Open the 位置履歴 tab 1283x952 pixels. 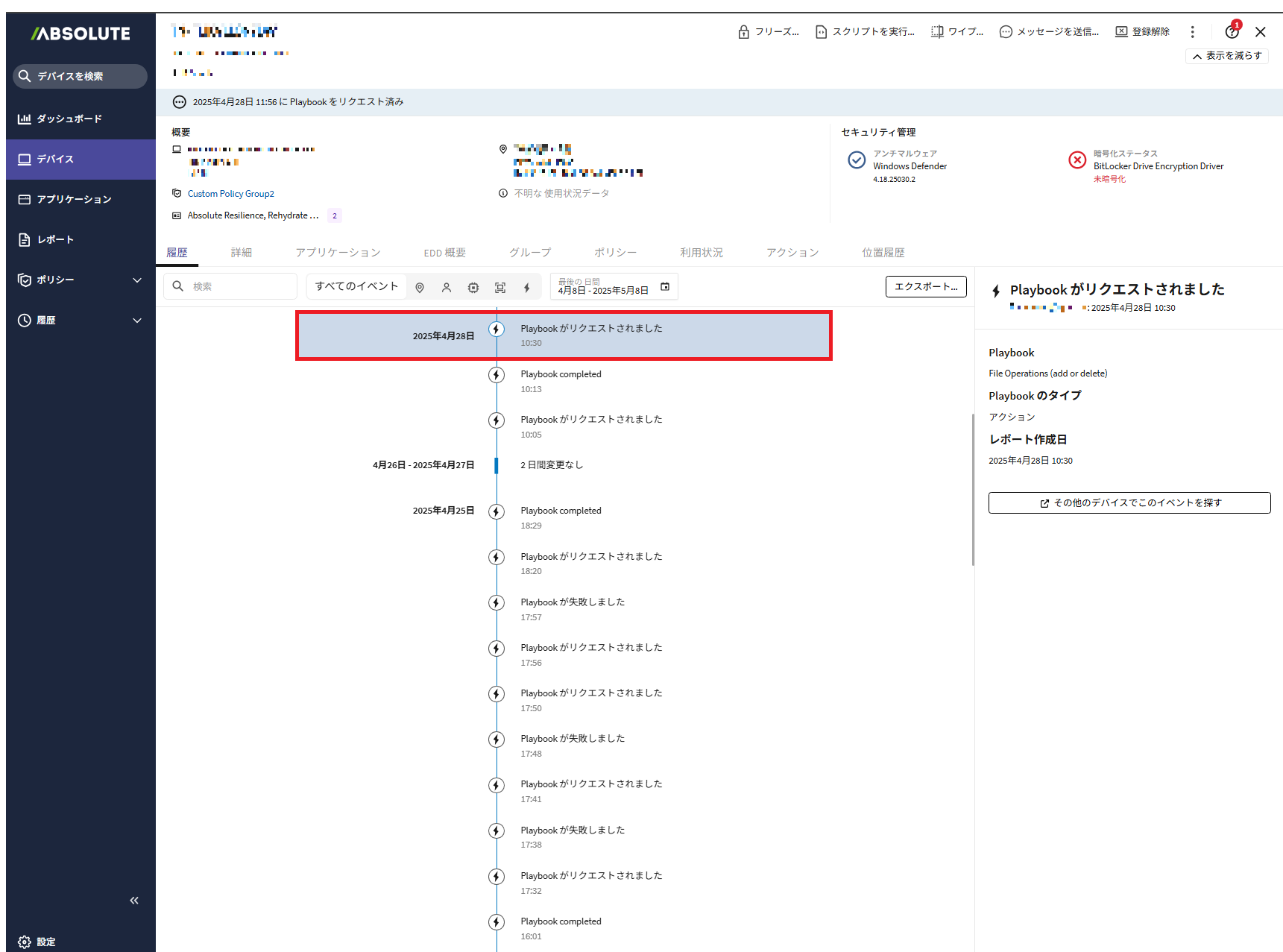click(883, 253)
